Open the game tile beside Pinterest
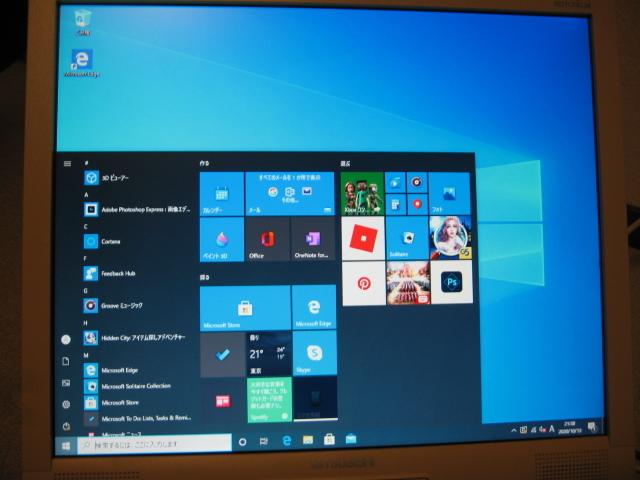The width and height of the screenshot is (640, 480). coord(408,283)
